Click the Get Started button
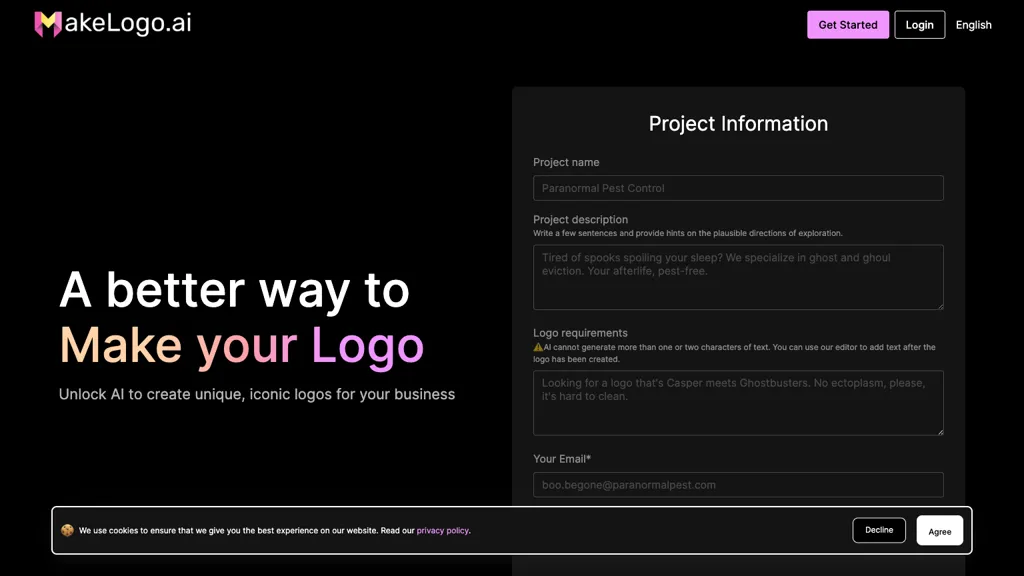Viewport: 1024px width, 576px height. tap(848, 25)
